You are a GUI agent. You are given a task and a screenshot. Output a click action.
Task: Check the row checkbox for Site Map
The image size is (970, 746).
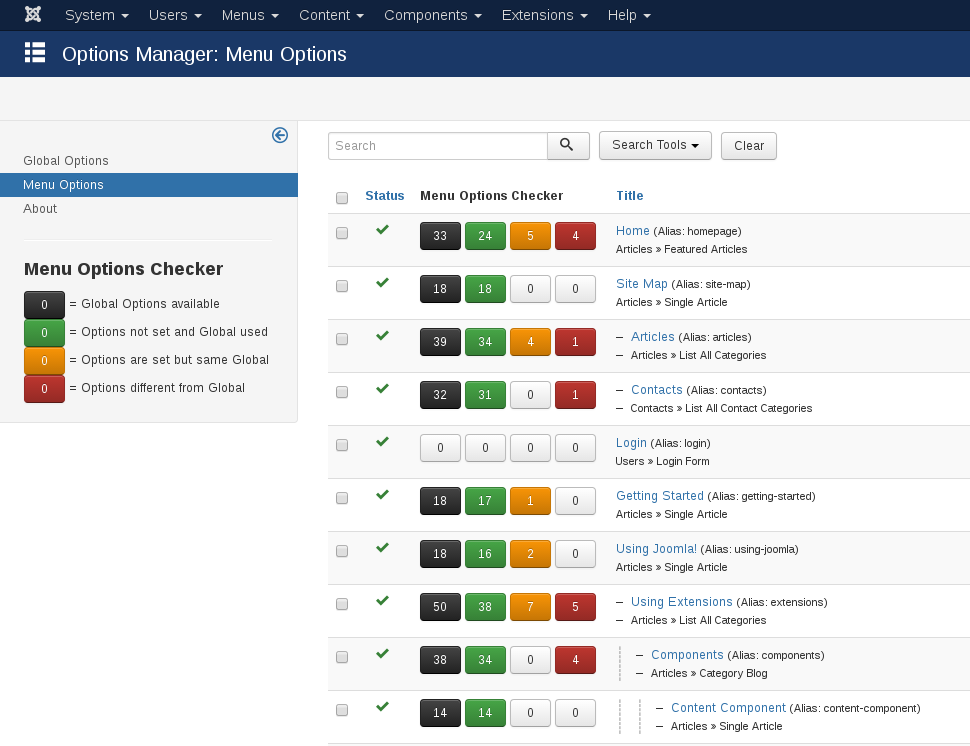click(x=341, y=285)
